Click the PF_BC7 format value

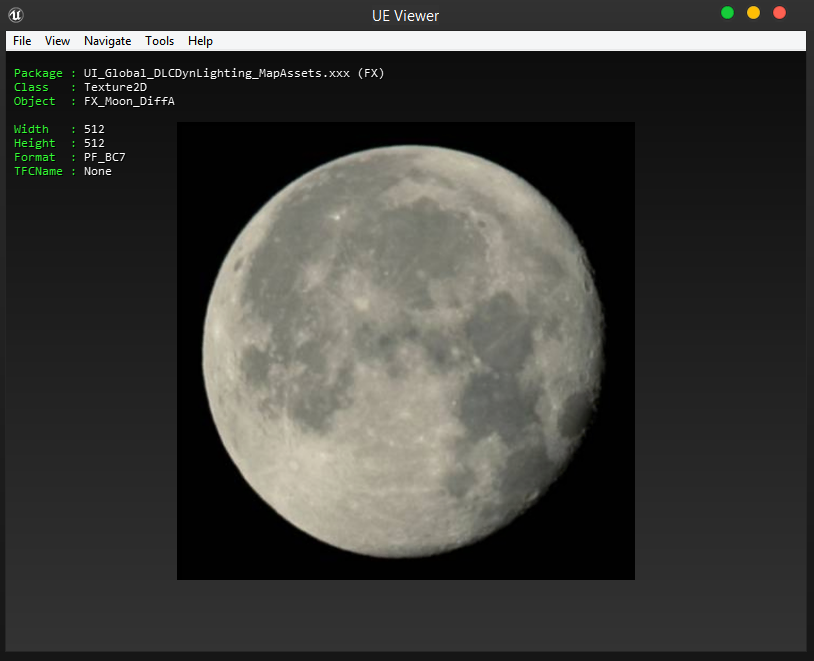[x=104, y=157]
